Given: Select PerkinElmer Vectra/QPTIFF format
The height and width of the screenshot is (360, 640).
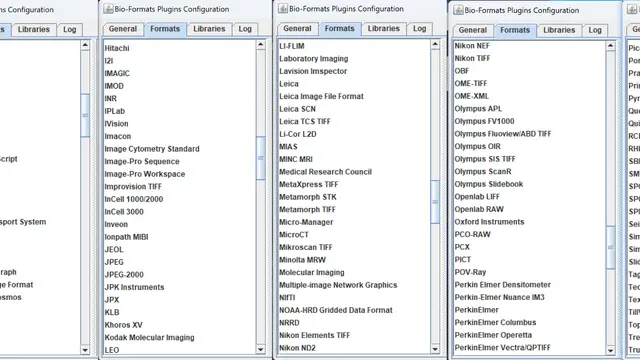Looking at the screenshot, I should [502, 347].
